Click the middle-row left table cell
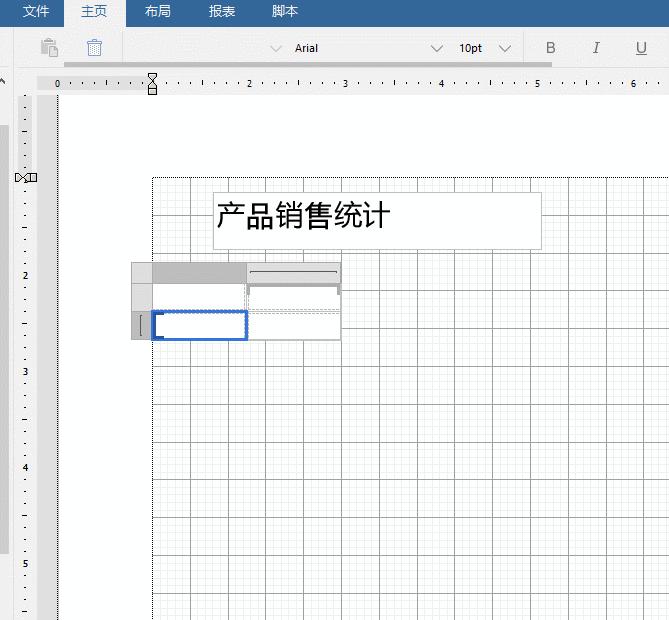 point(199,297)
